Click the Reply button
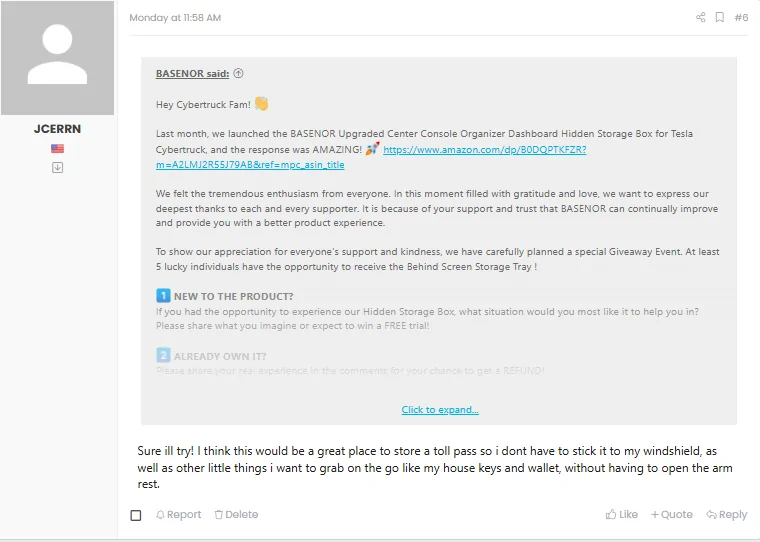760x542 pixels. pos(727,514)
